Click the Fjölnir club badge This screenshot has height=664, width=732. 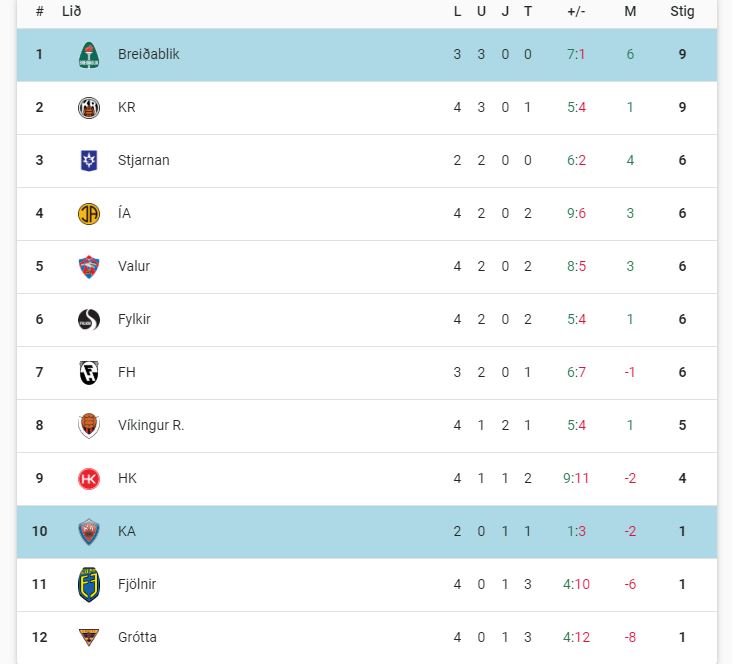pos(89,585)
